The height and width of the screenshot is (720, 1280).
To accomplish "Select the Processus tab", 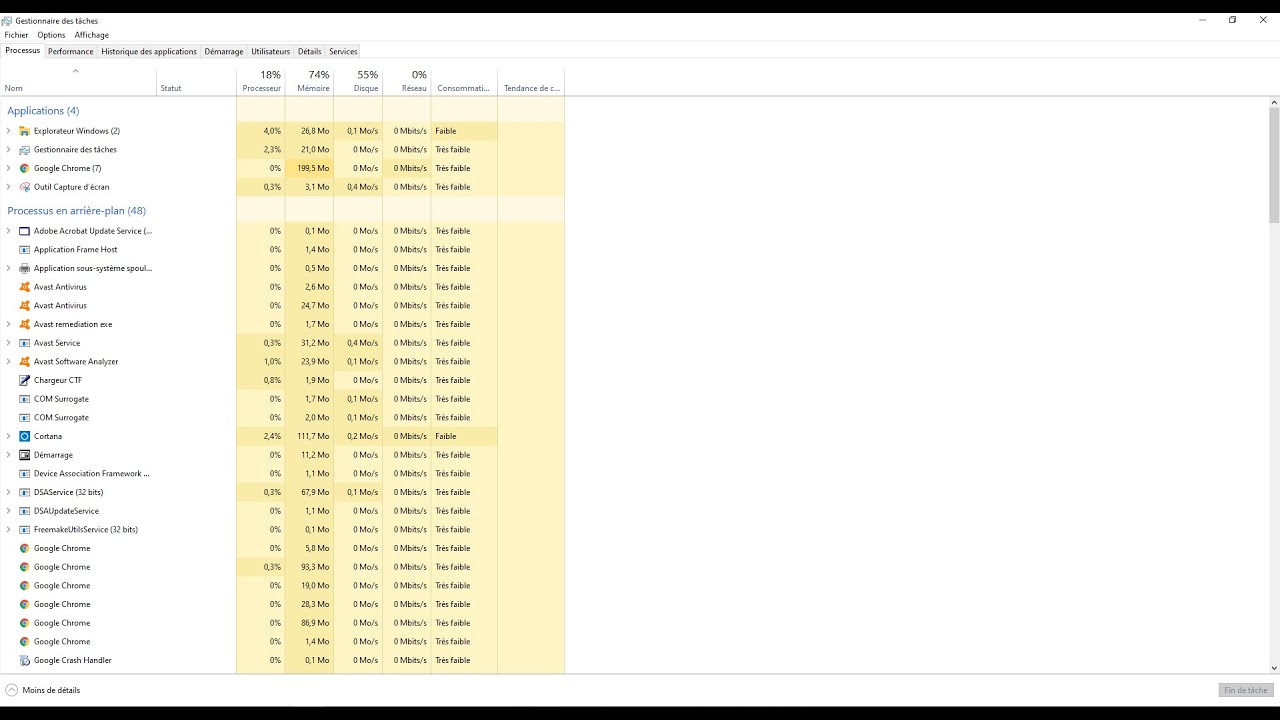I will pyautogui.click(x=23, y=50).
